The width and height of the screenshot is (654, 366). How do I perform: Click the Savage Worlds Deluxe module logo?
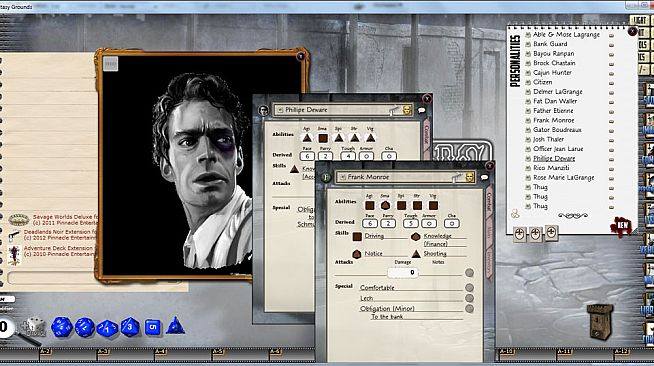(19, 220)
